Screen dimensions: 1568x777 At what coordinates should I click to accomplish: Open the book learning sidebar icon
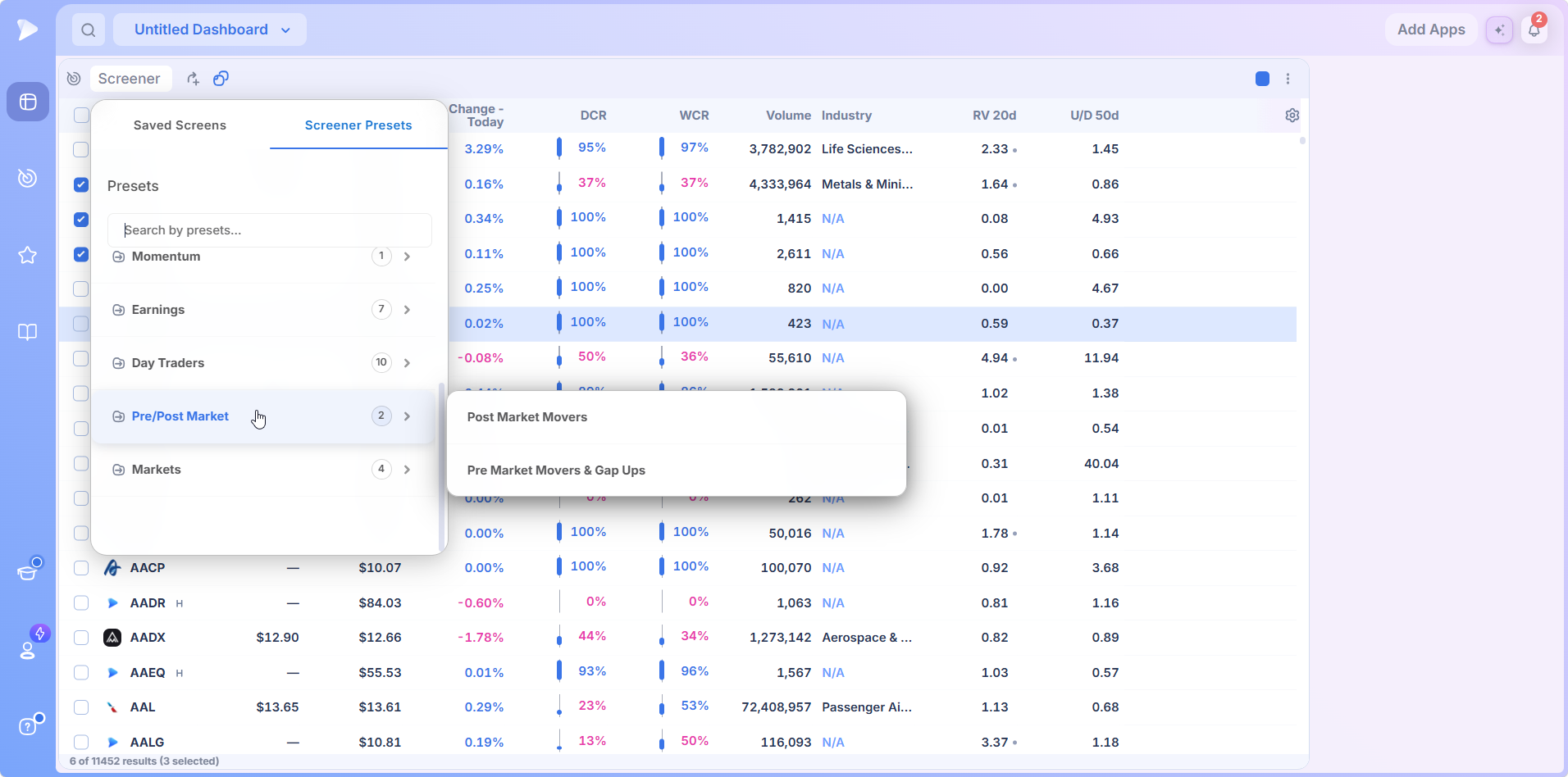28,332
